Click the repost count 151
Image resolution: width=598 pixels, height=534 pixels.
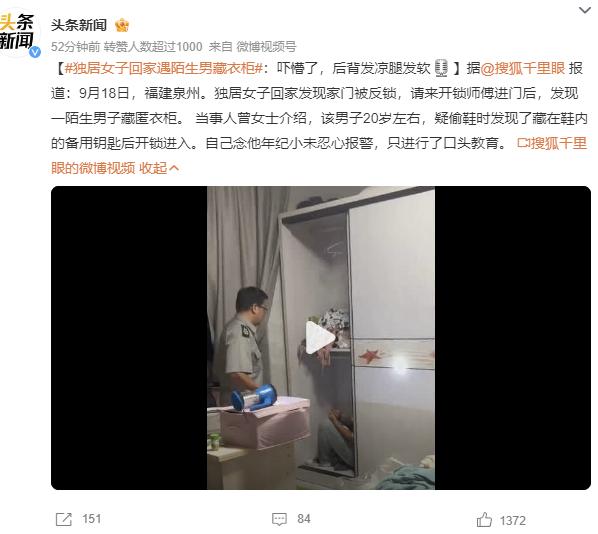pyautogui.click(x=92, y=519)
